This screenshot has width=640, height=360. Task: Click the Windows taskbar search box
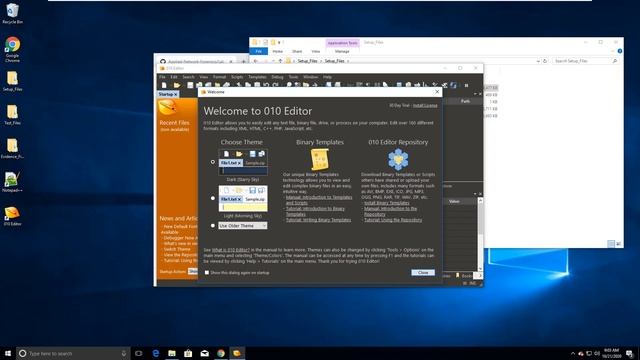click(73, 353)
